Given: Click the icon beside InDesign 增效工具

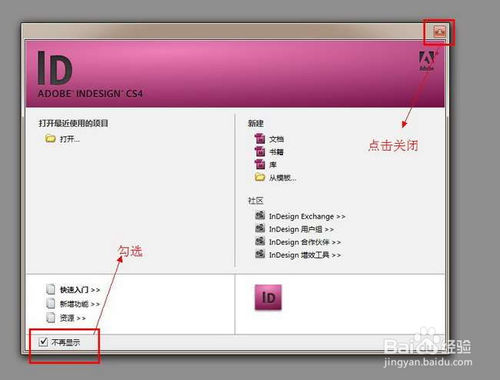Looking at the screenshot, I should coord(260,254).
